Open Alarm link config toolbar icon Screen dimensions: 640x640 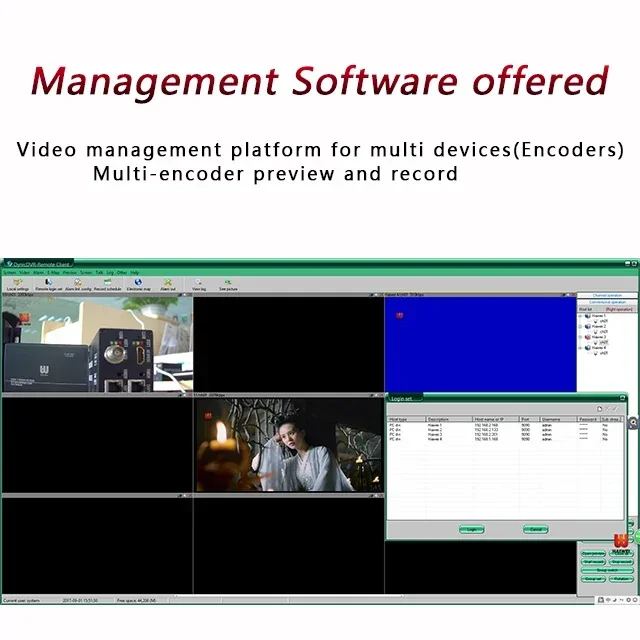tap(78, 284)
